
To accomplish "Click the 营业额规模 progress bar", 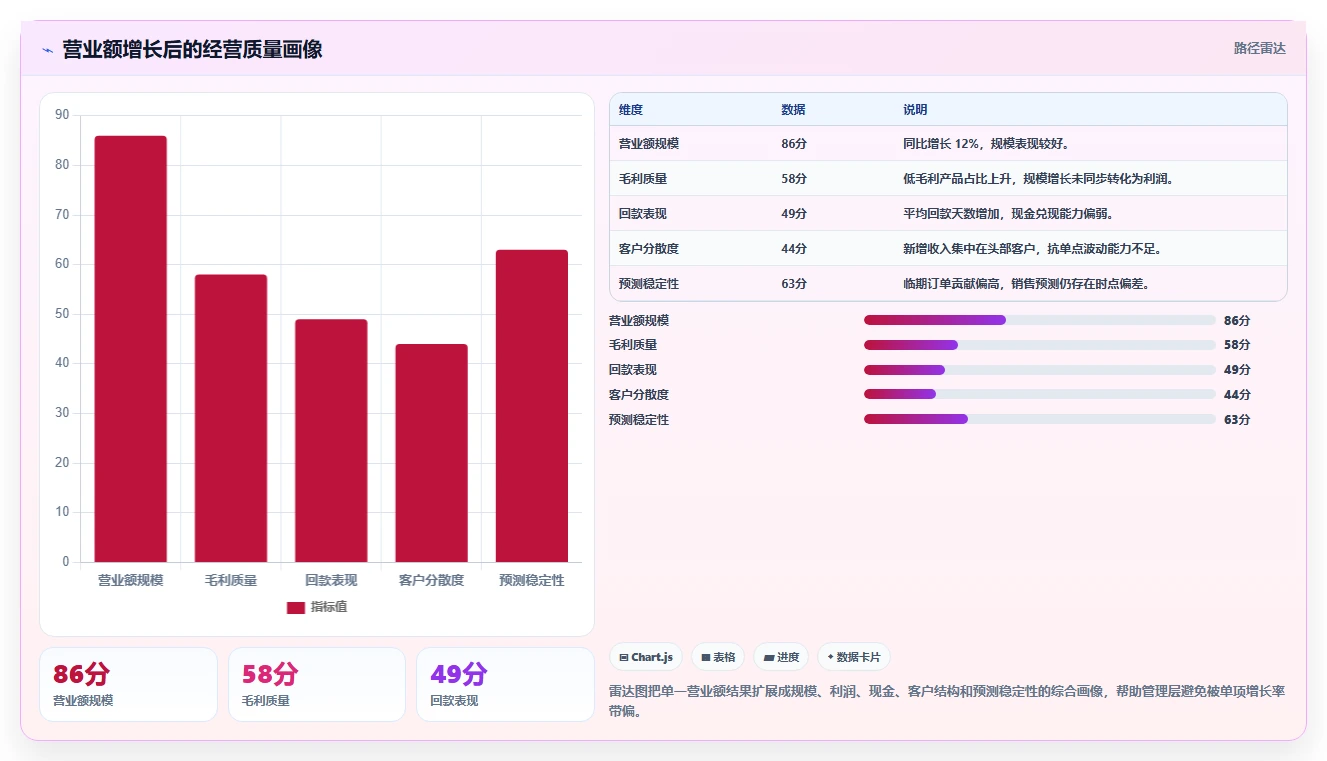I will [x=1040, y=320].
